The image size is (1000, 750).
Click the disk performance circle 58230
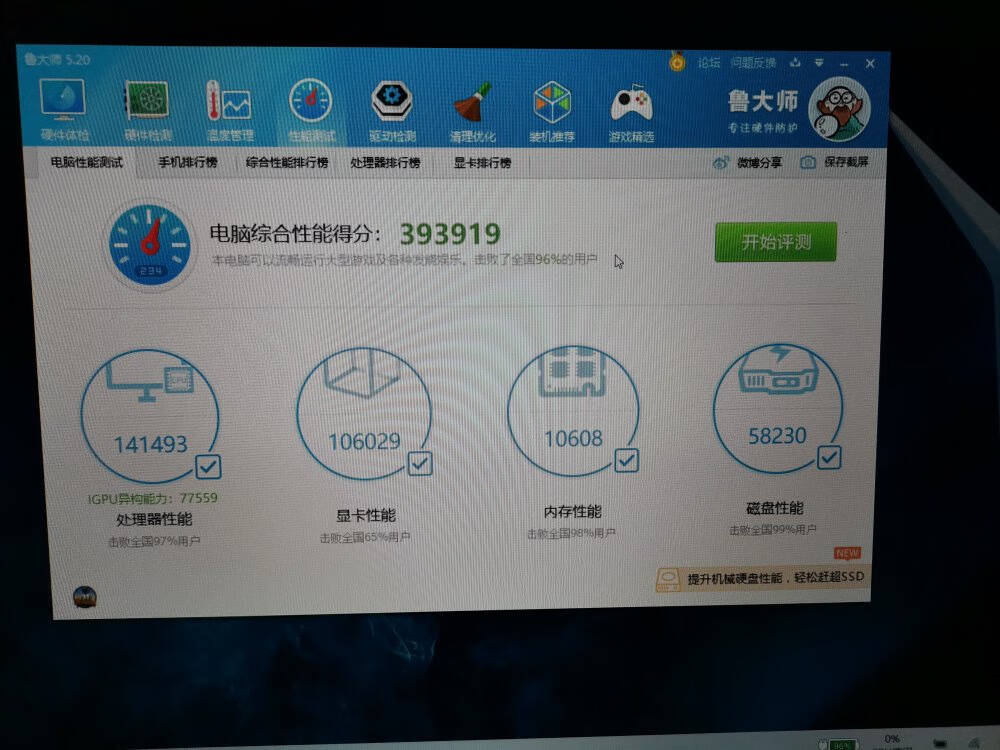coord(777,408)
